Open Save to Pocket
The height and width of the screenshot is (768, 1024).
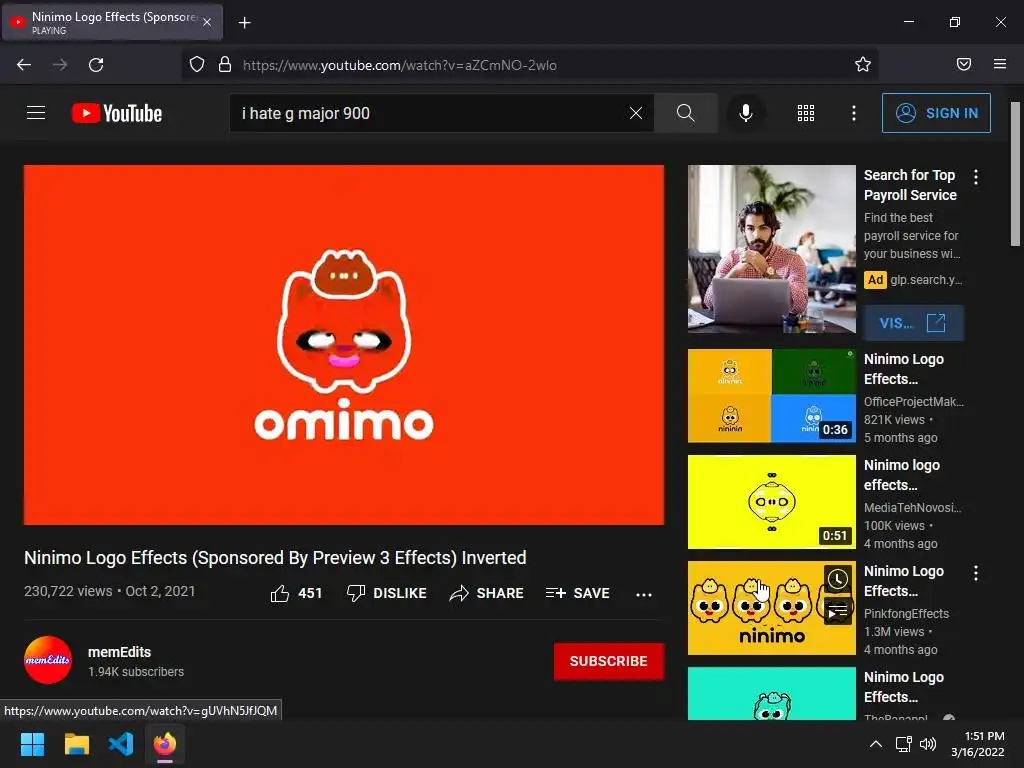963,64
